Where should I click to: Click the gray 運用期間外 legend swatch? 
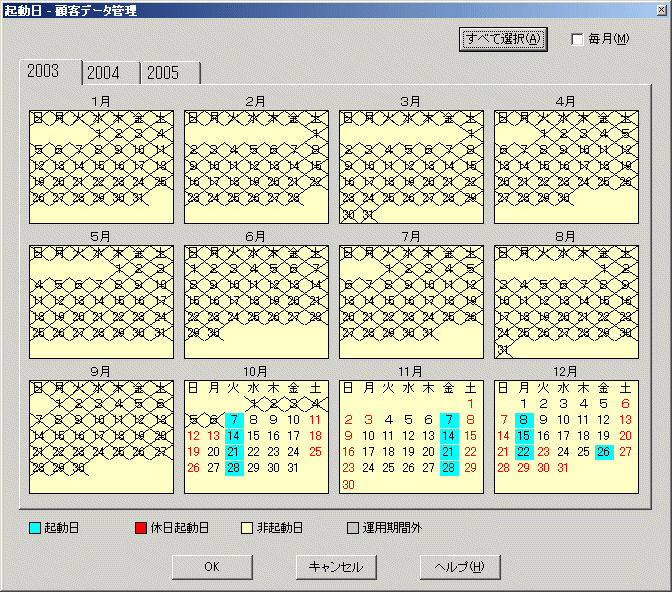[352, 527]
